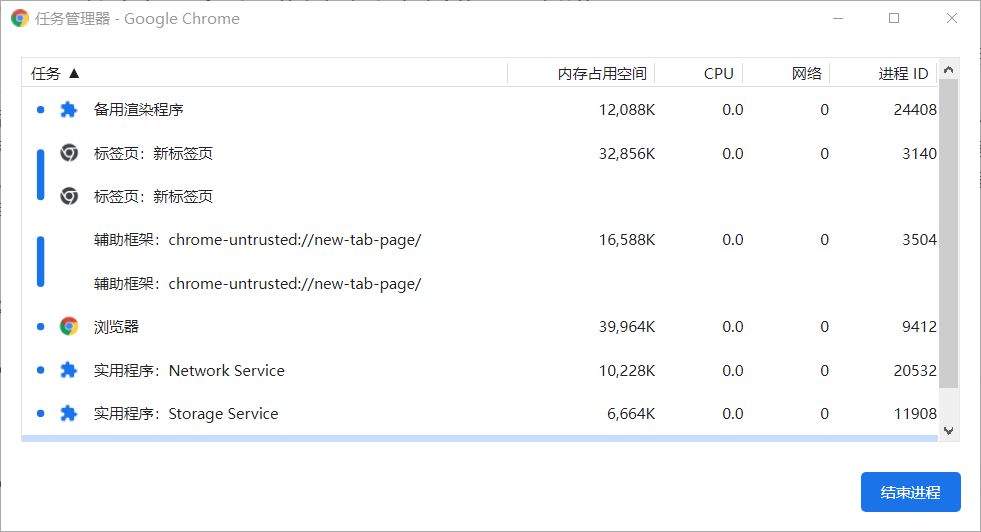Click the Chrome logo in the title bar

point(19,18)
